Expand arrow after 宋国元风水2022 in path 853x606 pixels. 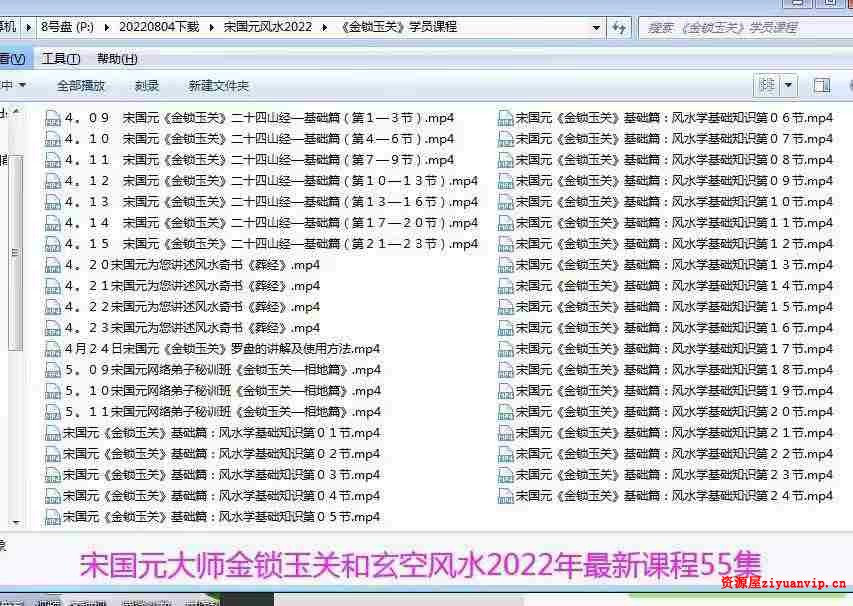tap(325, 27)
